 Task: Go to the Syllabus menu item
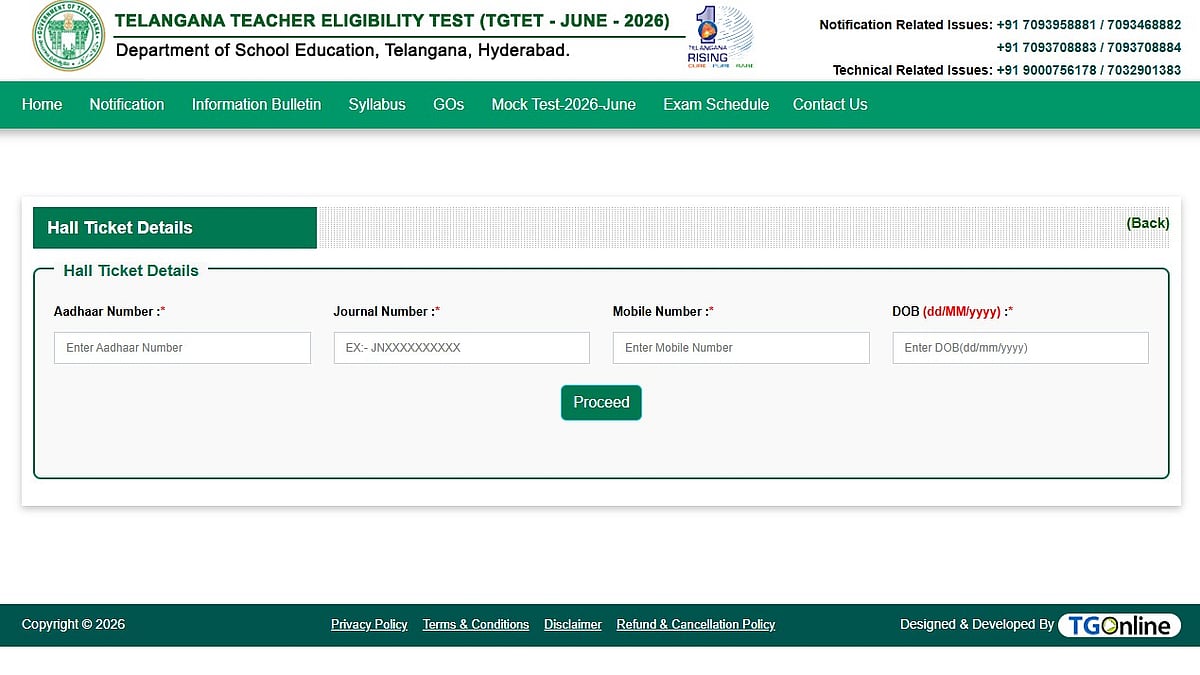(377, 104)
